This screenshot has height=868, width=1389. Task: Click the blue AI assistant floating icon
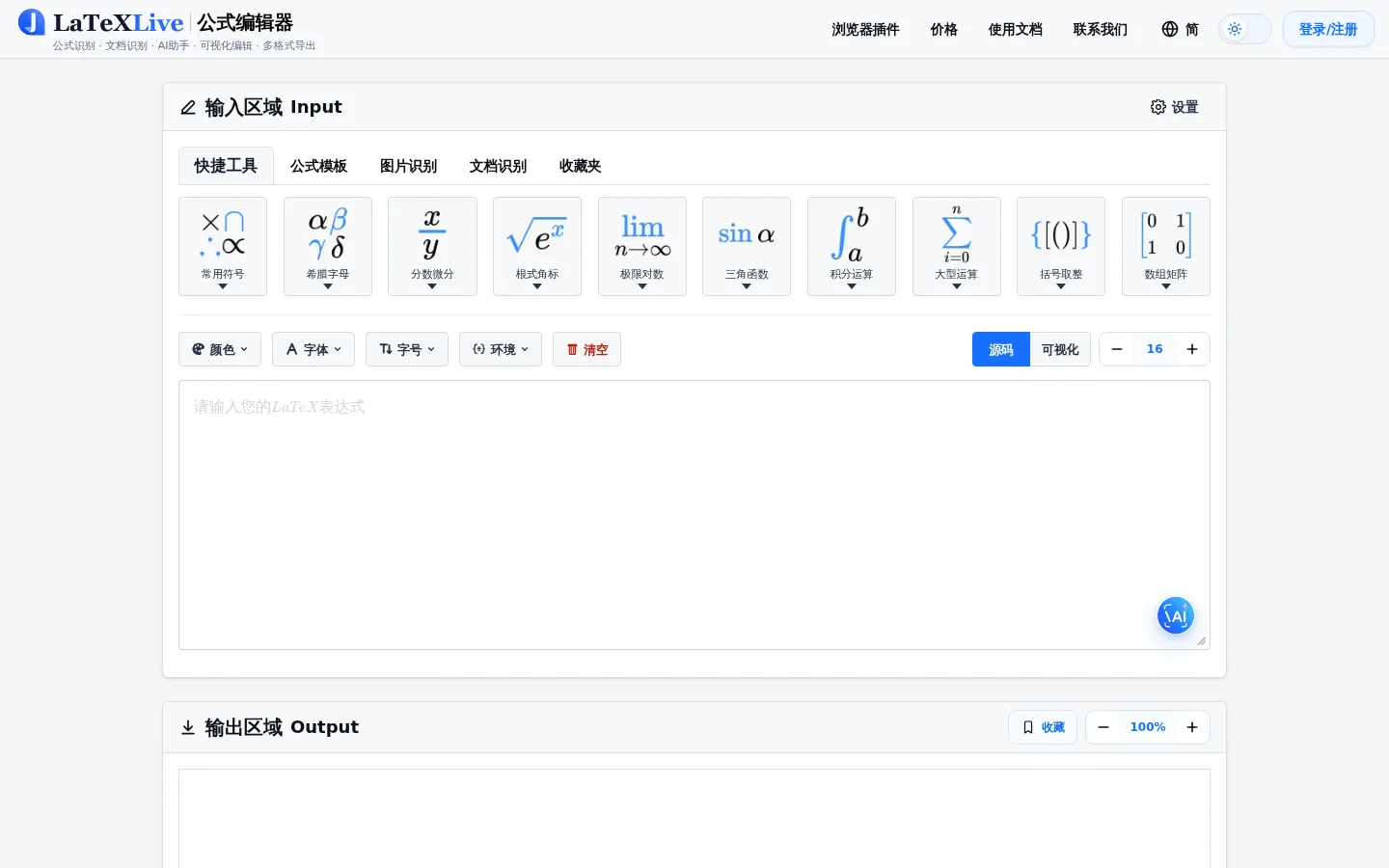pyautogui.click(x=1176, y=615)
